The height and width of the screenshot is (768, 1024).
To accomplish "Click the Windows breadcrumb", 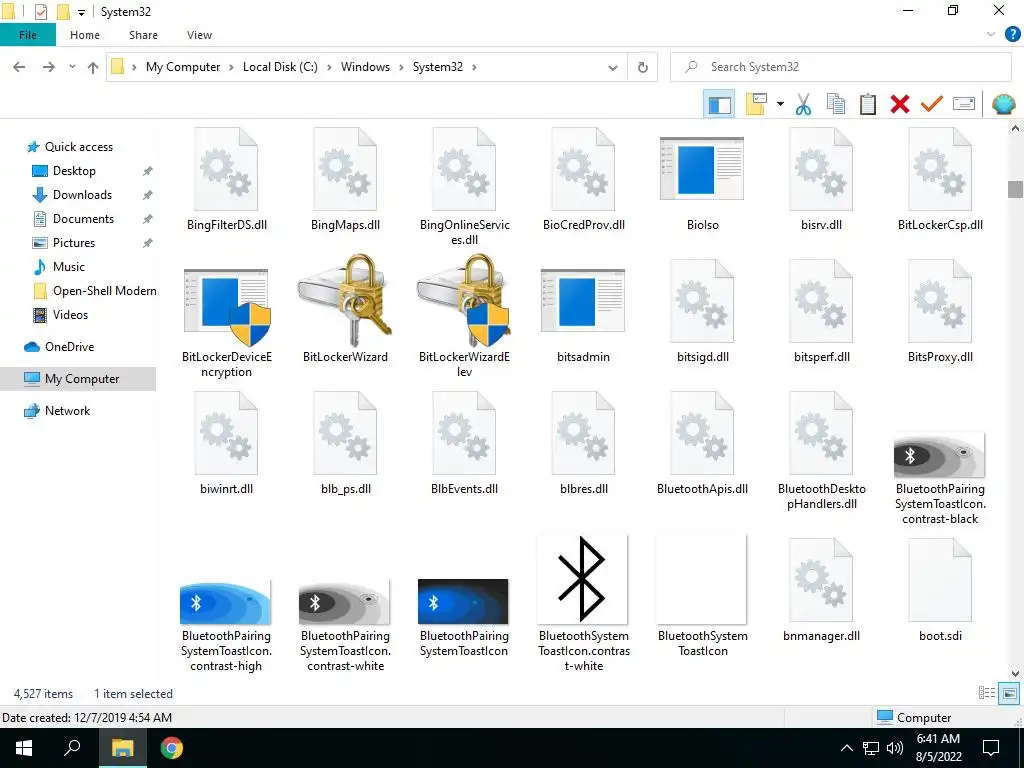I will 365,67.
